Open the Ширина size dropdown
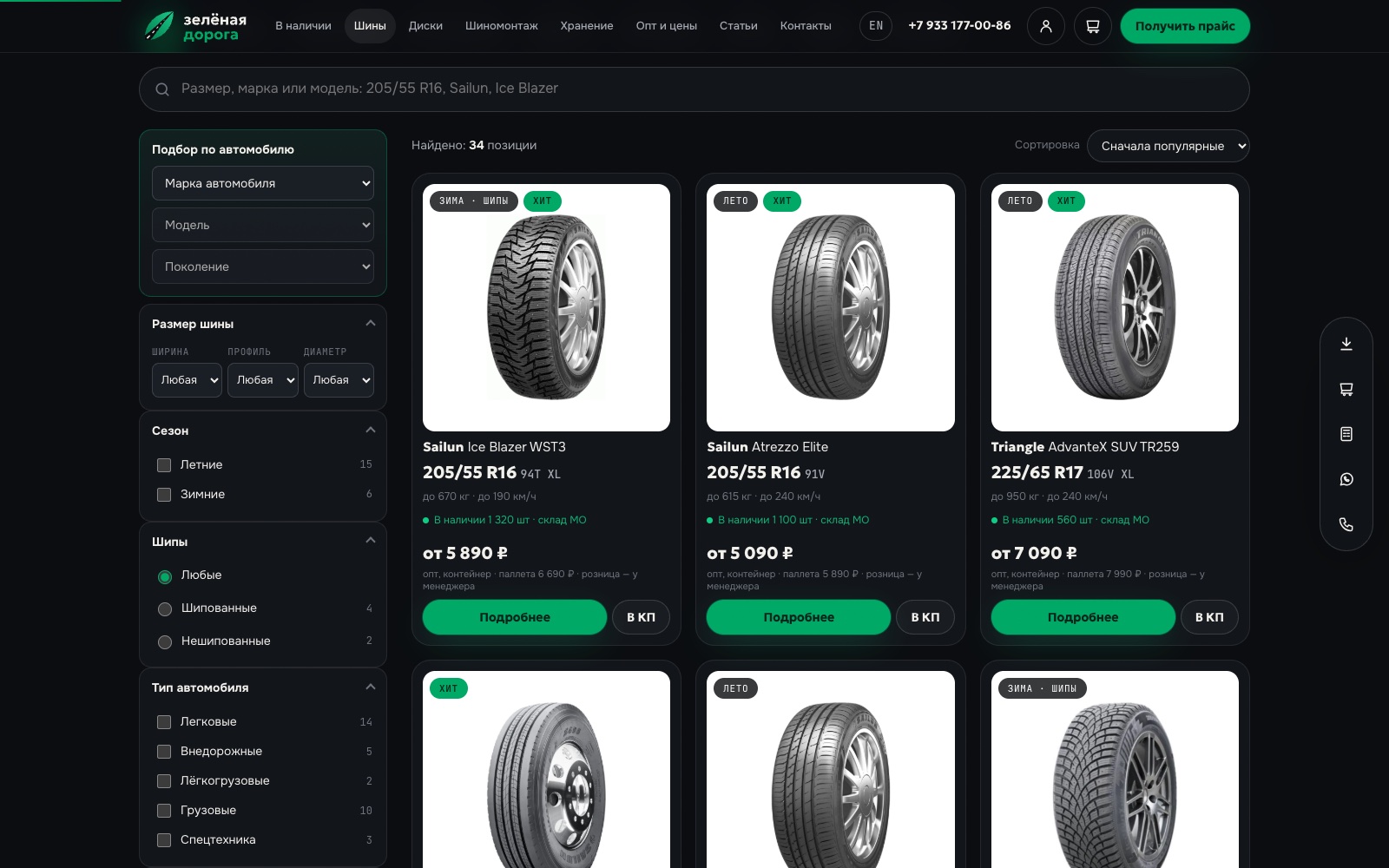The height and width of the screenshot is (868, 1389). (x=187, y=380)
